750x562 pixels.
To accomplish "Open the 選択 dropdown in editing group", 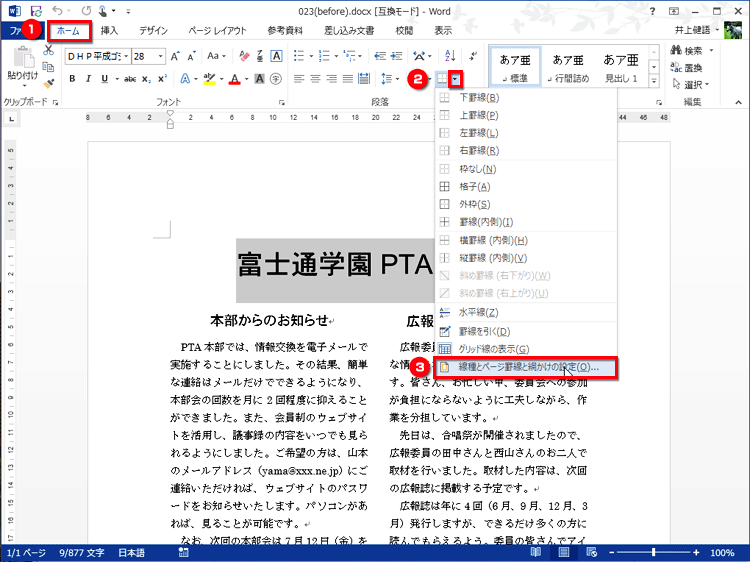I will [691, 85].
